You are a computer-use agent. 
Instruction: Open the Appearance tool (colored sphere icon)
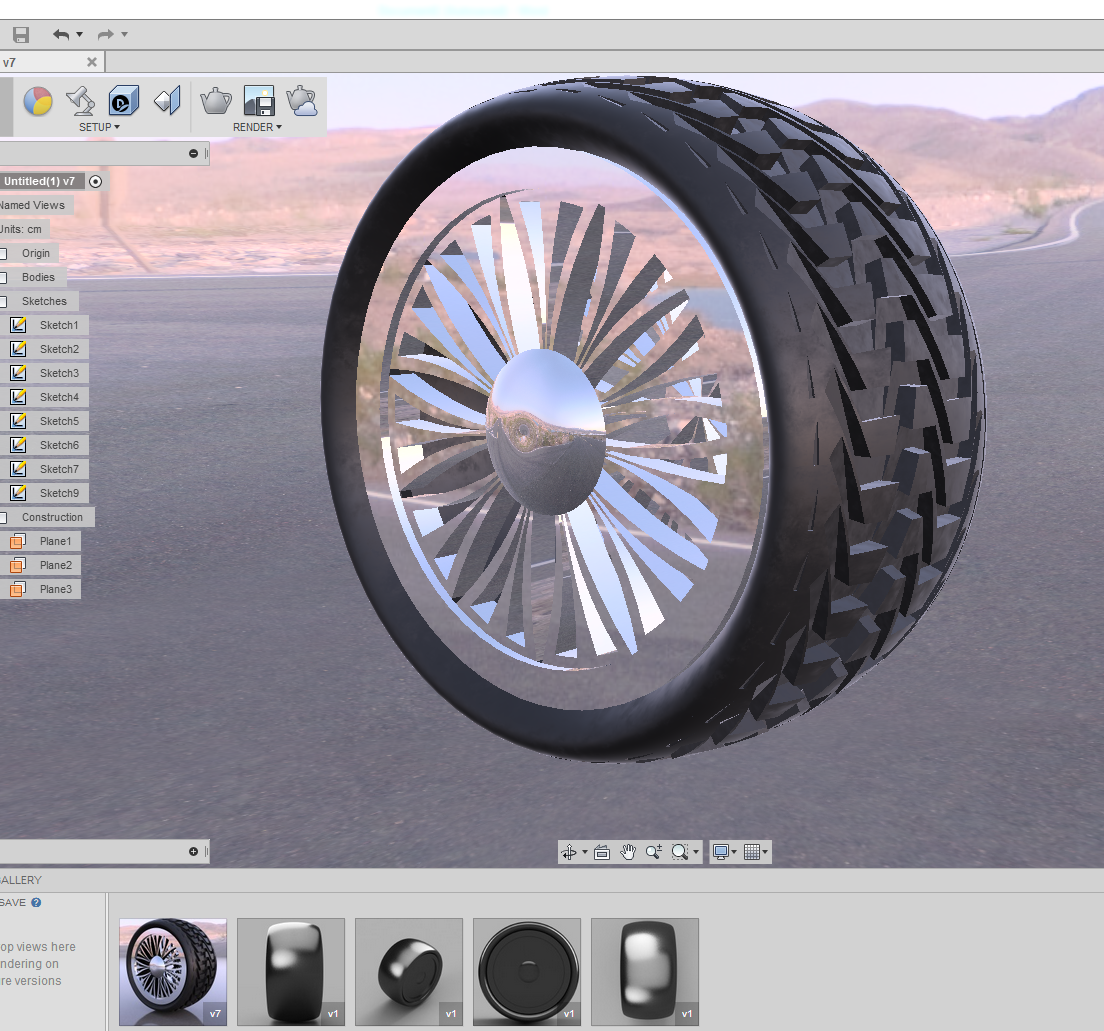coord(38,100)
